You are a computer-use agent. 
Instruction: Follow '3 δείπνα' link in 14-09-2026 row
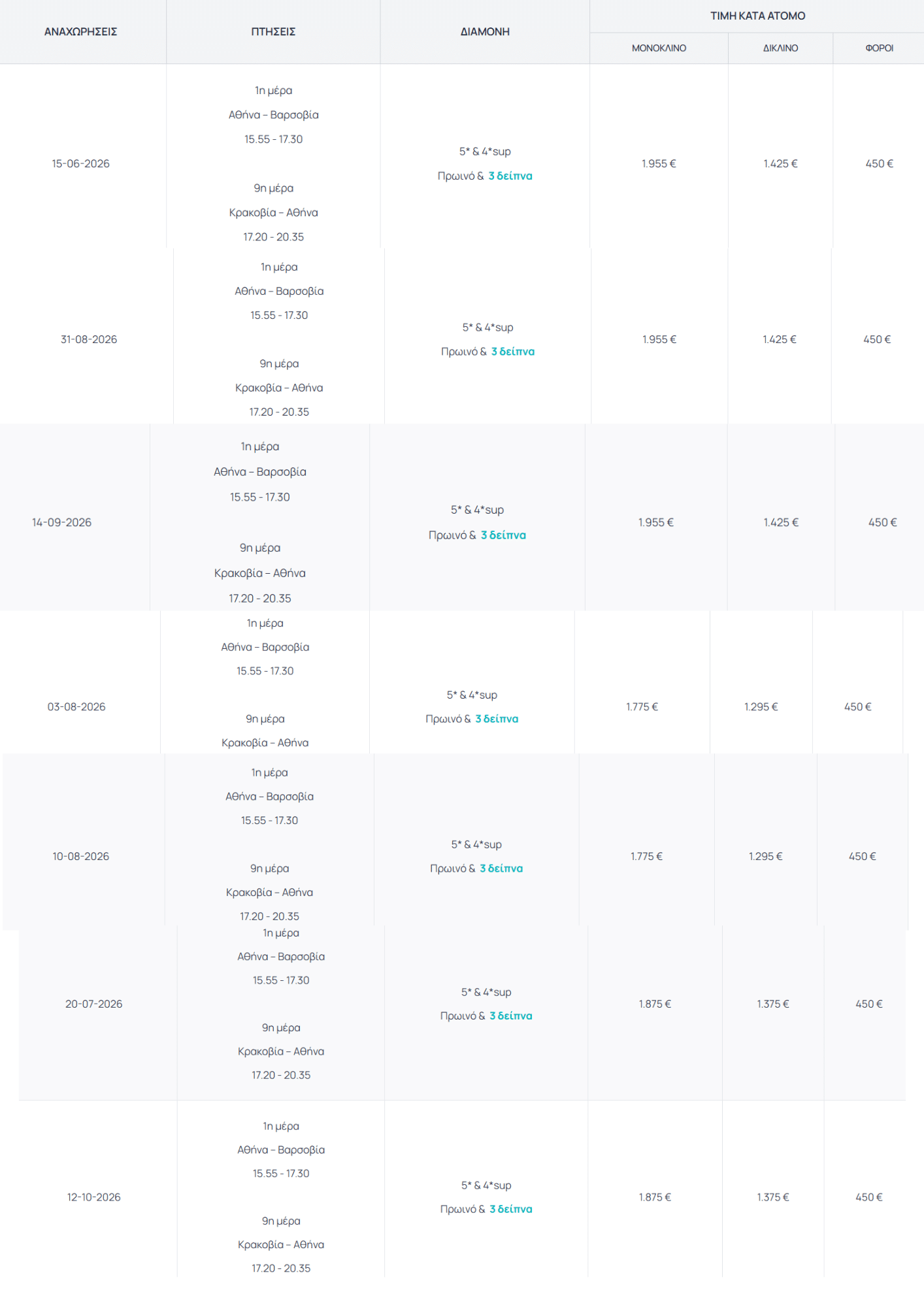pos(503,535)
